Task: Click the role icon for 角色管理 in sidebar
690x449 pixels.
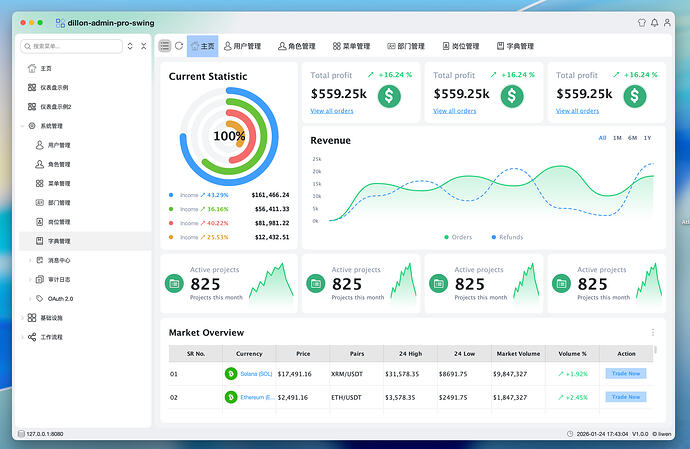Action: click(40, 164)
